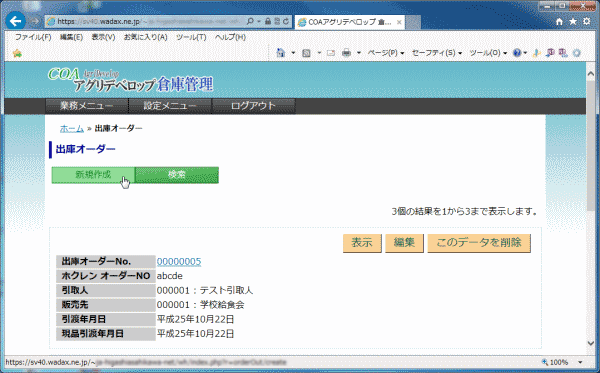Open the お気に入り(A) menu
This screenshot has height=373, width=600.
[x=145, y=37]
